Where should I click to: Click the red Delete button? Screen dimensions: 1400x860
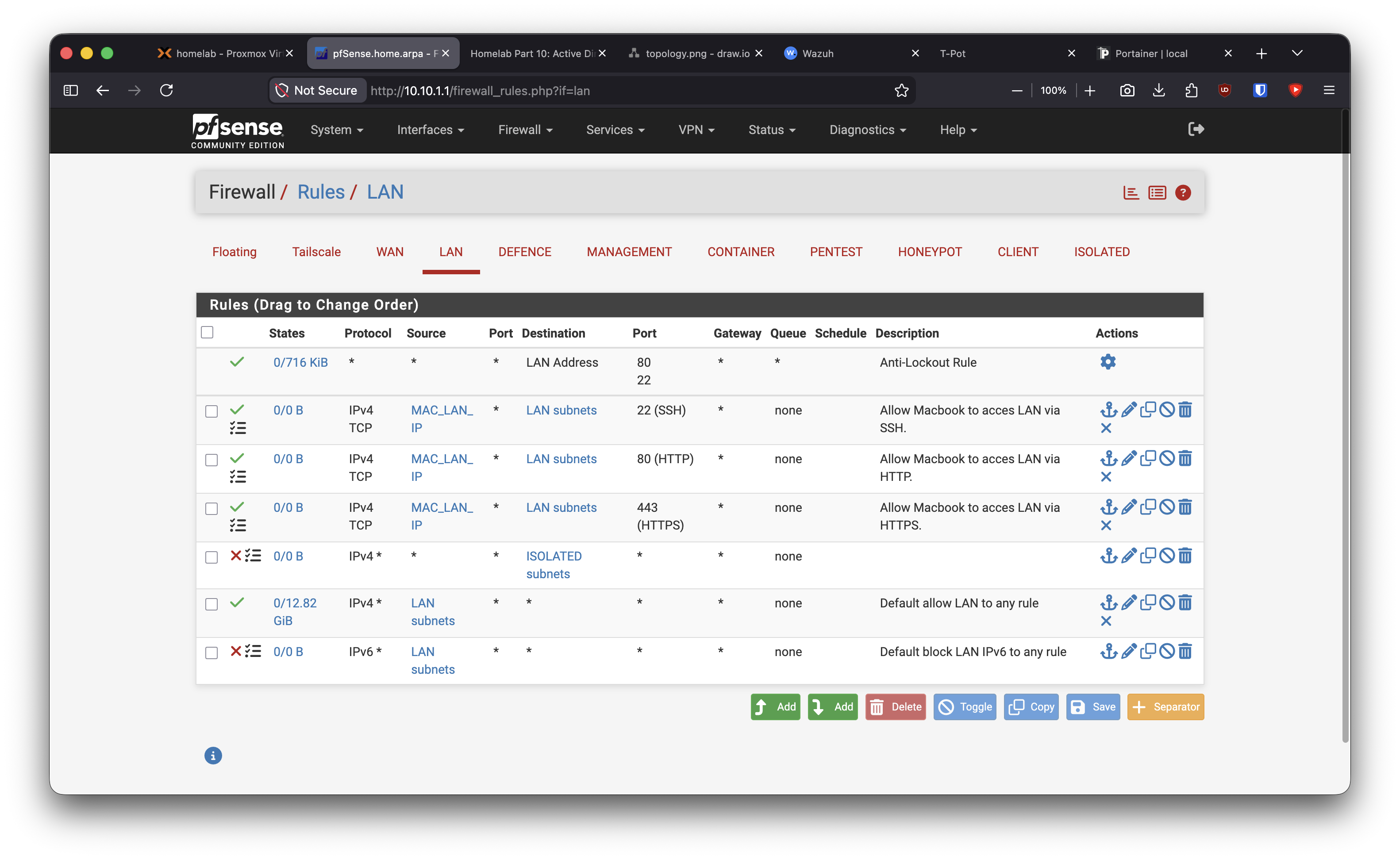tap(896, 706)
